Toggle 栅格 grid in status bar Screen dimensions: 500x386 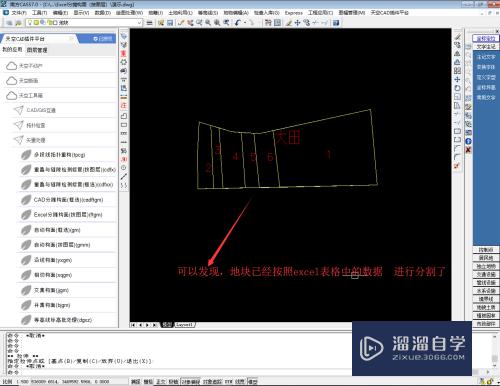coord(148,382)
